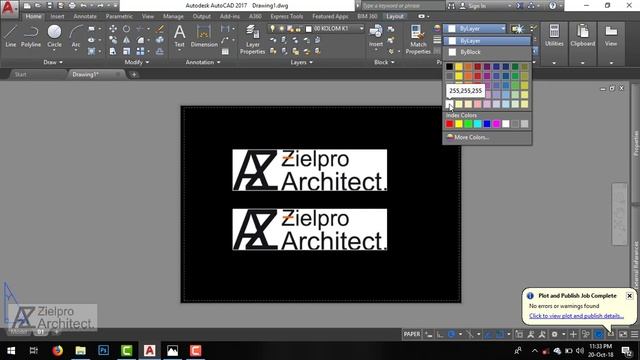The height and width of the screenshot is (360, 640).
Task: Expand the Annotation panel
Action: 203,62
